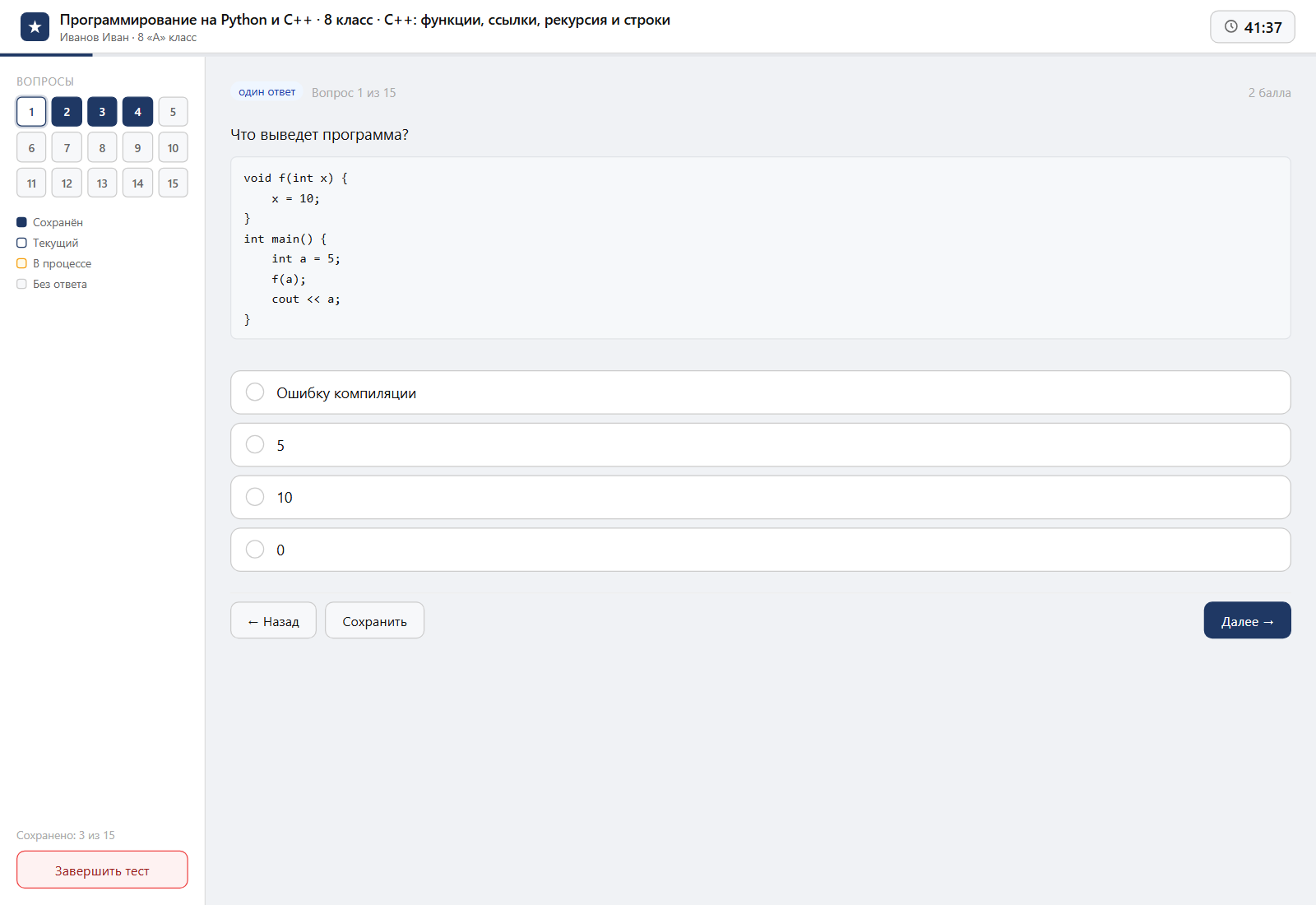Click the 'ВОПРОСЫ' sidebar heading
The image size is (1316, 905).
tap(45, 81)
